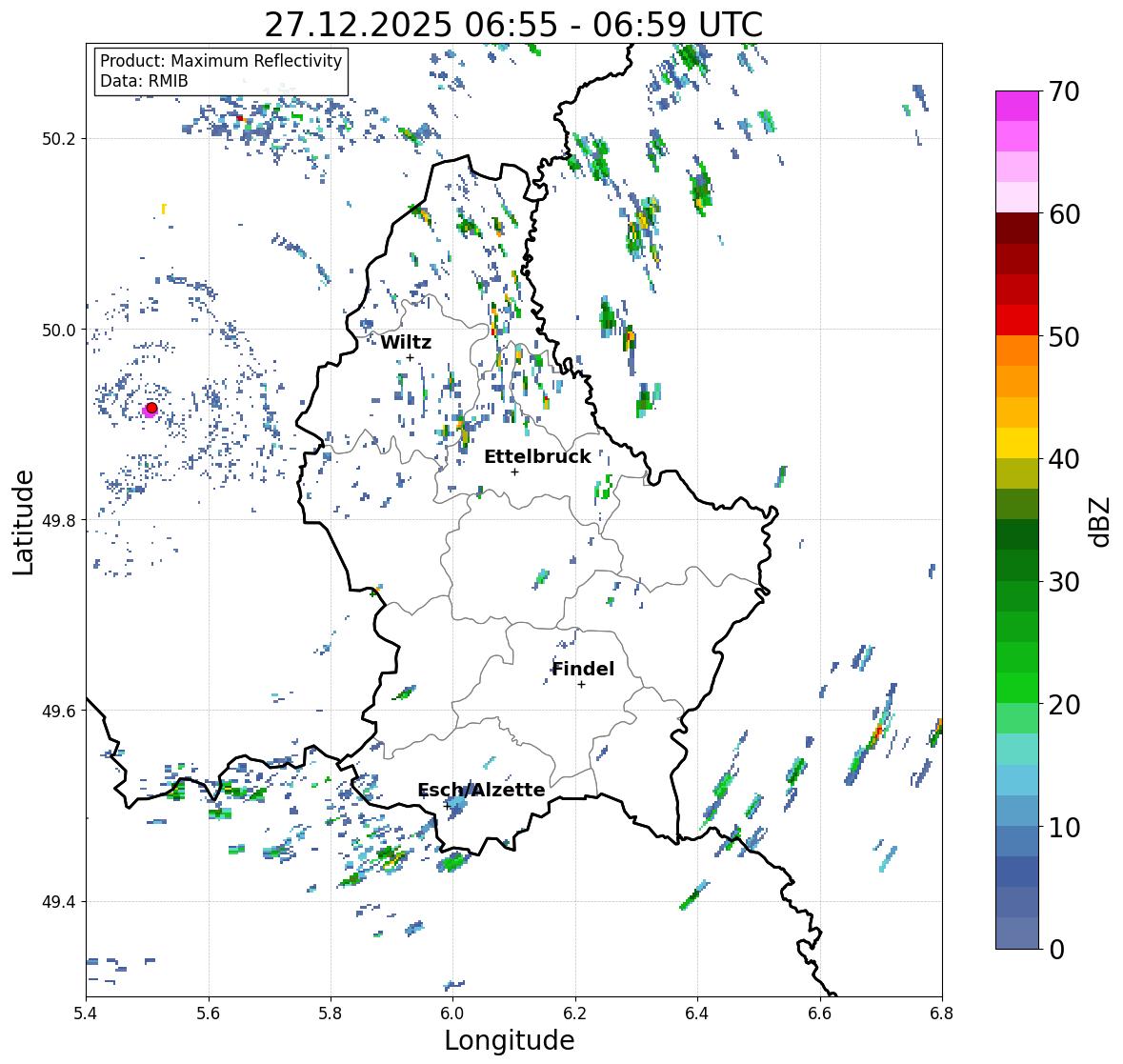This screenshot has height=1064, width=1123.
Task: Click the 50.2 latitude tick label
Action: coord(59,139)
